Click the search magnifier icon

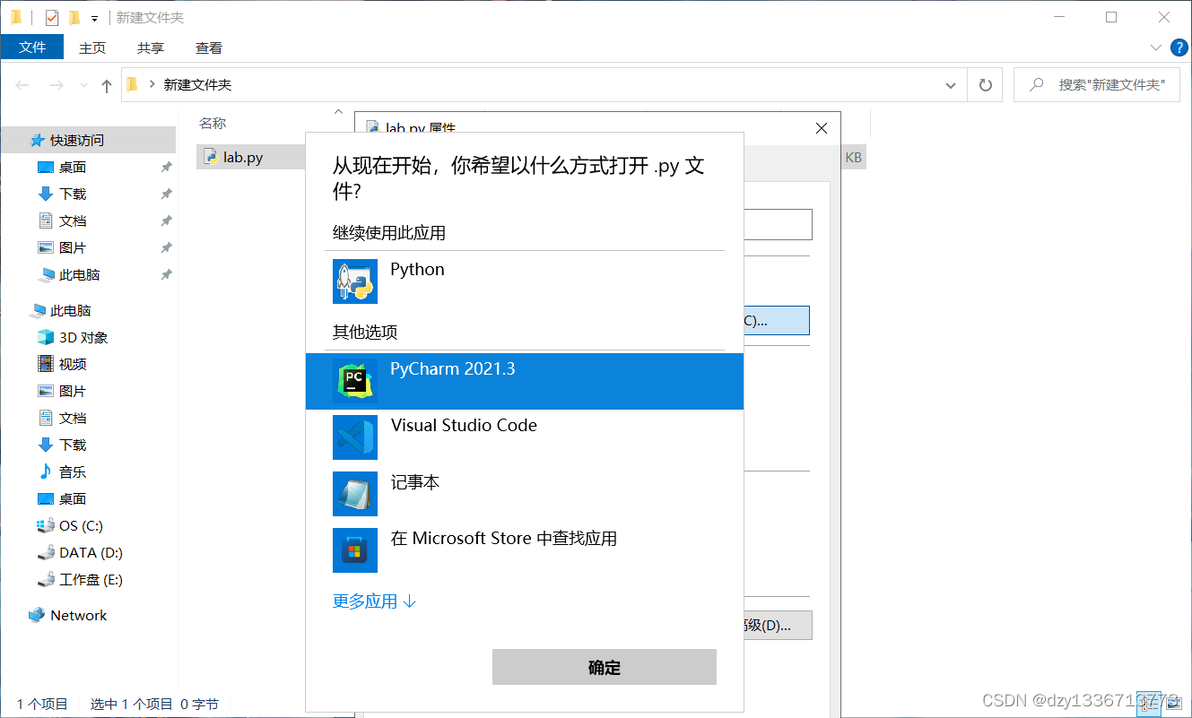tap(1036, 84)
